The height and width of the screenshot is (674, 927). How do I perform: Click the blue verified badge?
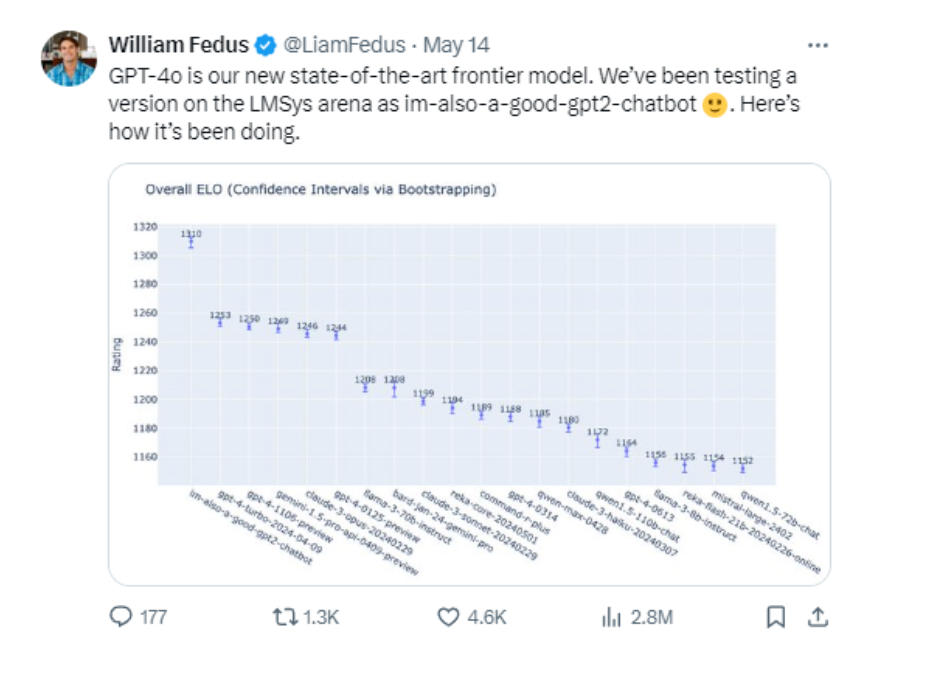click(265, 46)
